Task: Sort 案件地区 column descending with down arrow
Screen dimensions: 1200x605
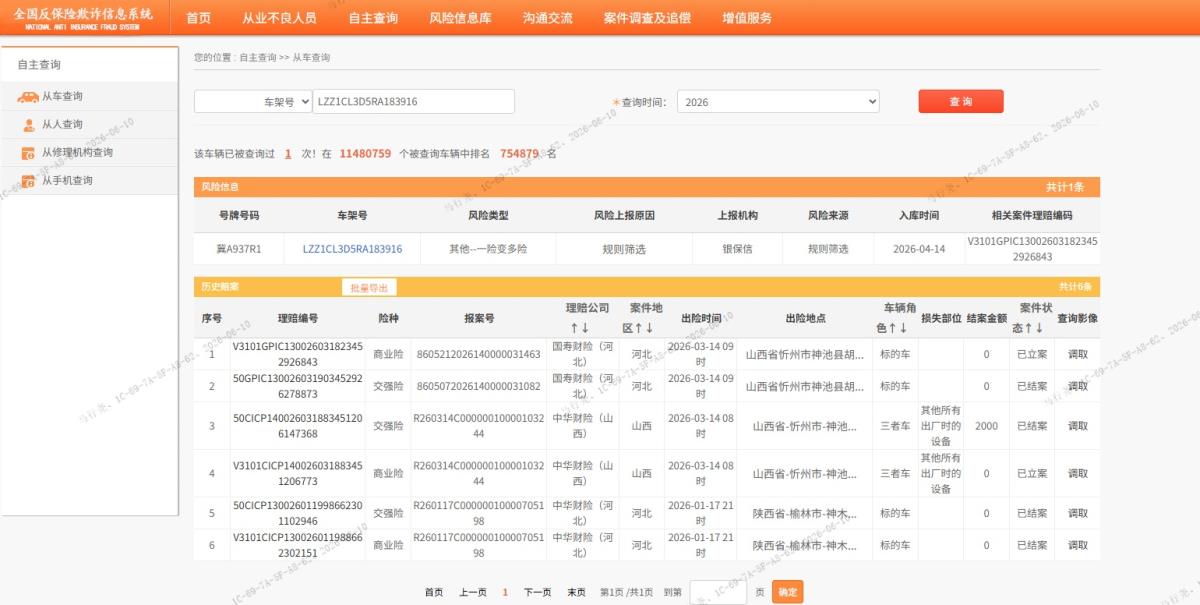Action: coord(650,328)
